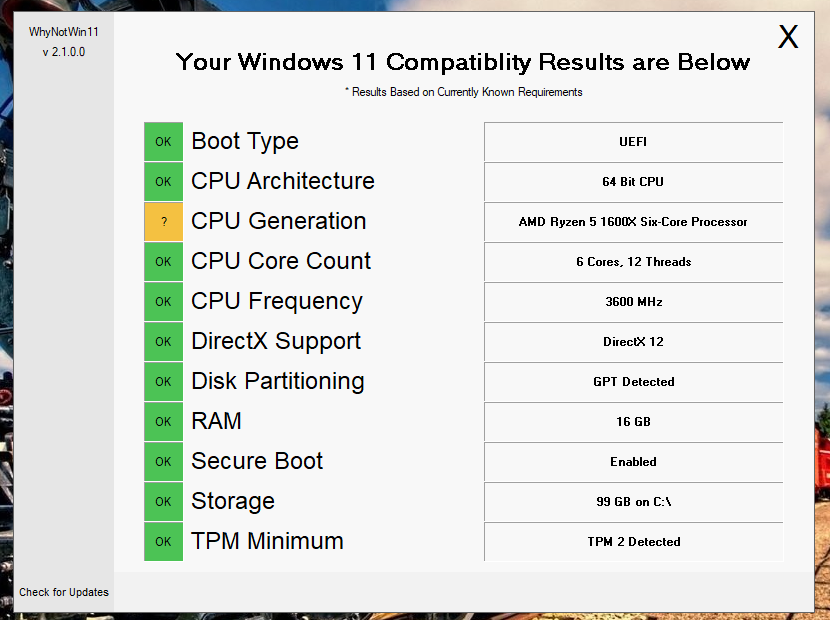Screen dimensions: 830x620
Task: Select the OK status badge beside DirectX Support
Action: point(164,342)
